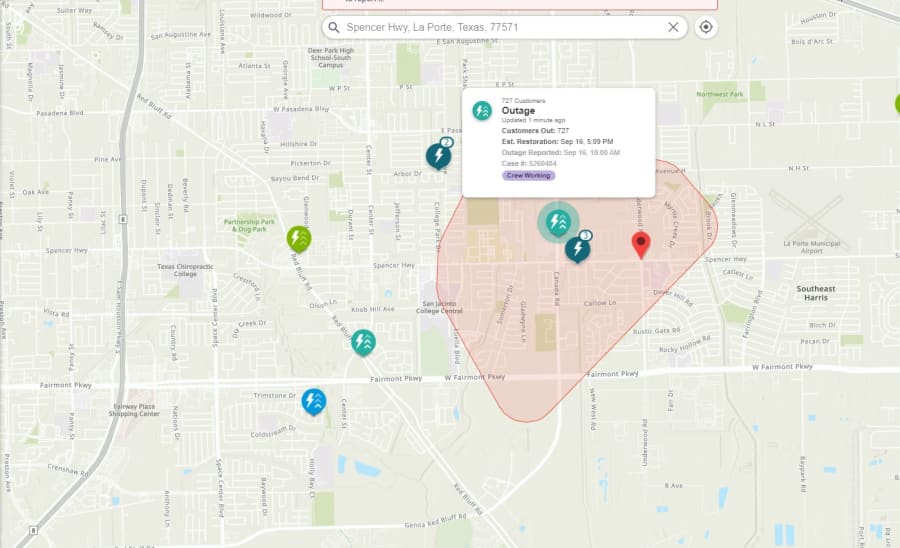Screen dimensions: 900x548
Task: Click 'Crenshaw Rd' street label
Action: 68,469
